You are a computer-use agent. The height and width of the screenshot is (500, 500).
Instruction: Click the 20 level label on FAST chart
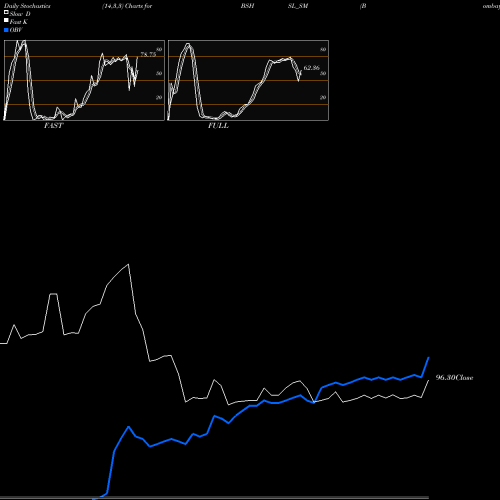click(x=159, y=97)
